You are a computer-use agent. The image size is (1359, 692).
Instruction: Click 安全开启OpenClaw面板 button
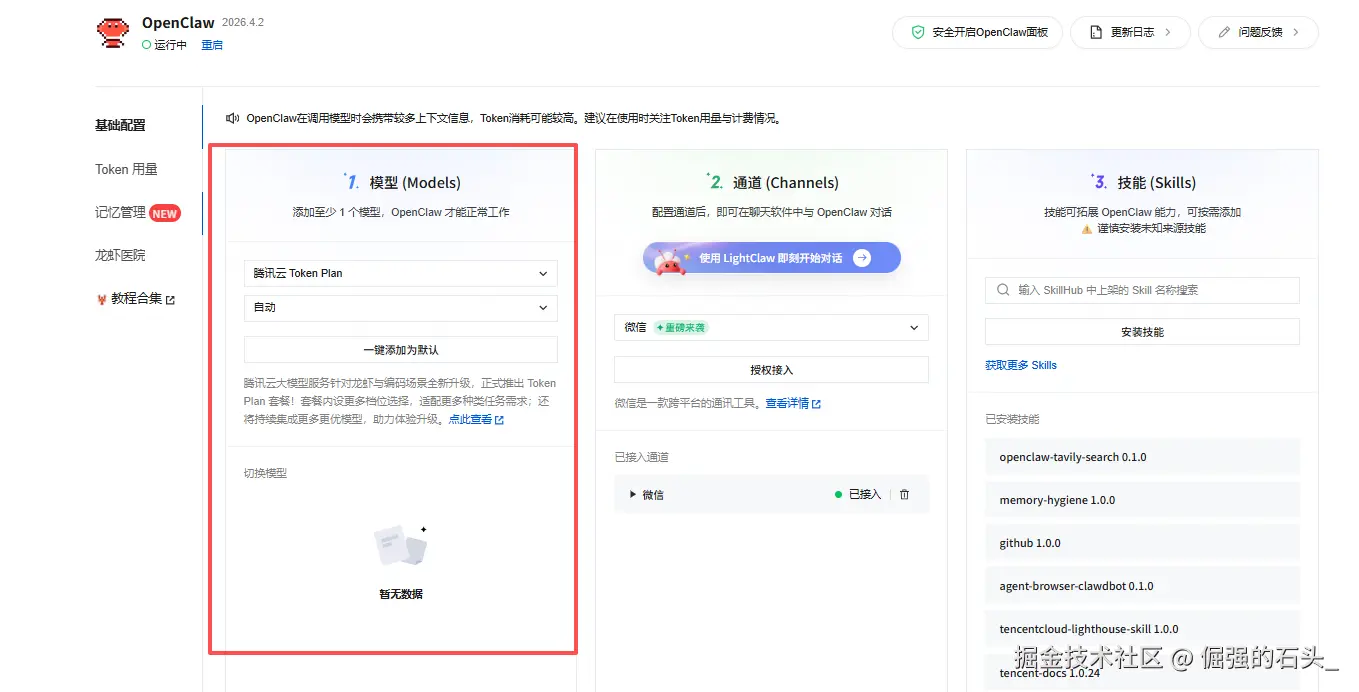[977, 32]
